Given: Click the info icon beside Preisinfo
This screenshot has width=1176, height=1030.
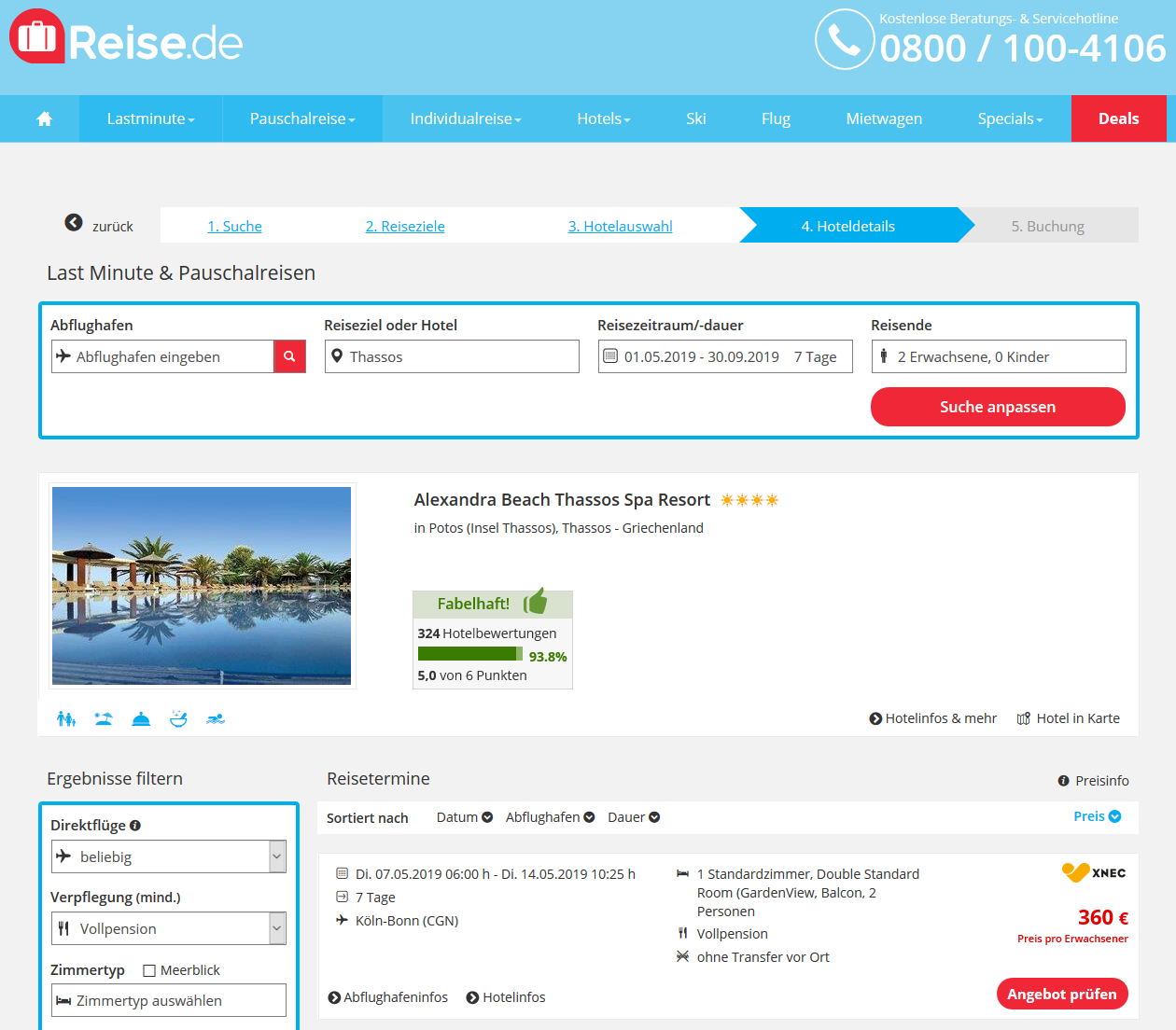Looking at the screenshot, I should (x=1063, y=781).
